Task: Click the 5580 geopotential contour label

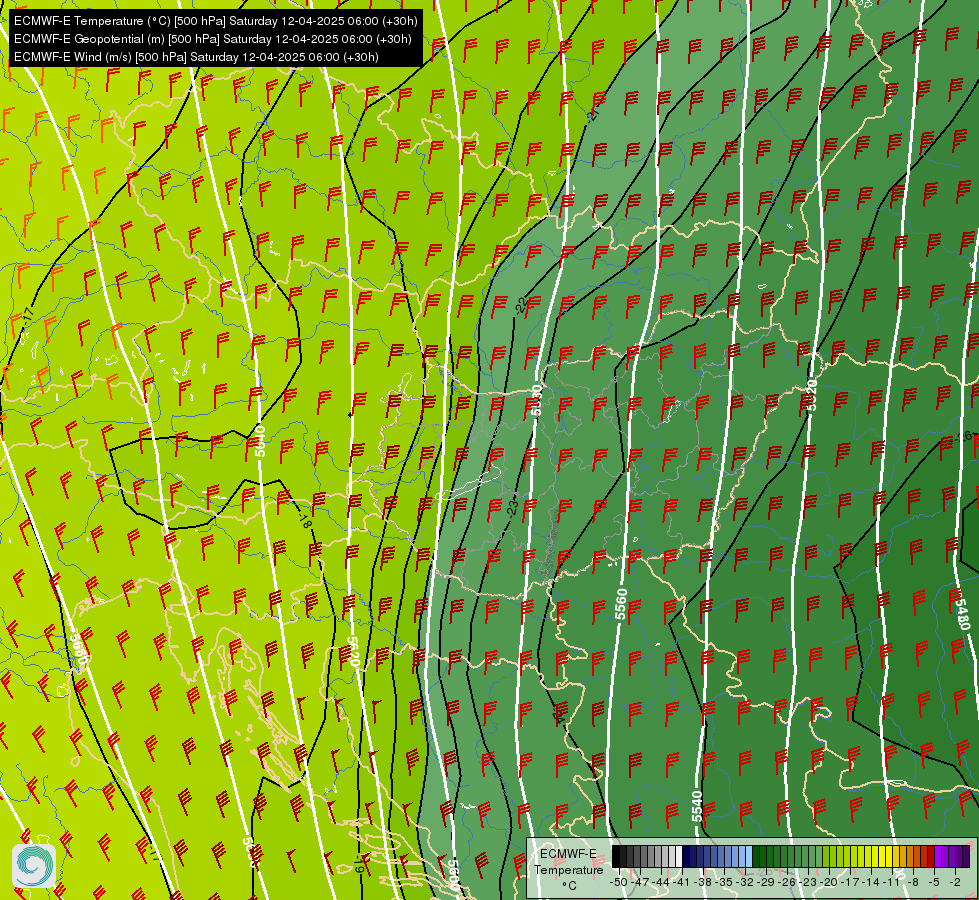Action: tap(536, 400)
